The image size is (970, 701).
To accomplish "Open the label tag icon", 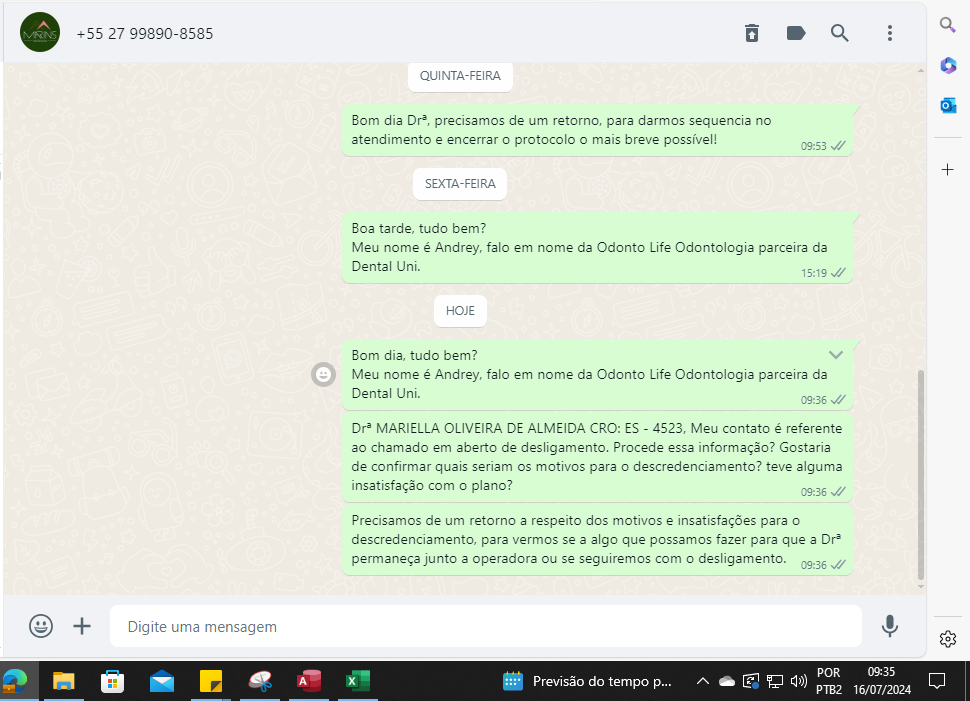I will [x=796, y=33].
